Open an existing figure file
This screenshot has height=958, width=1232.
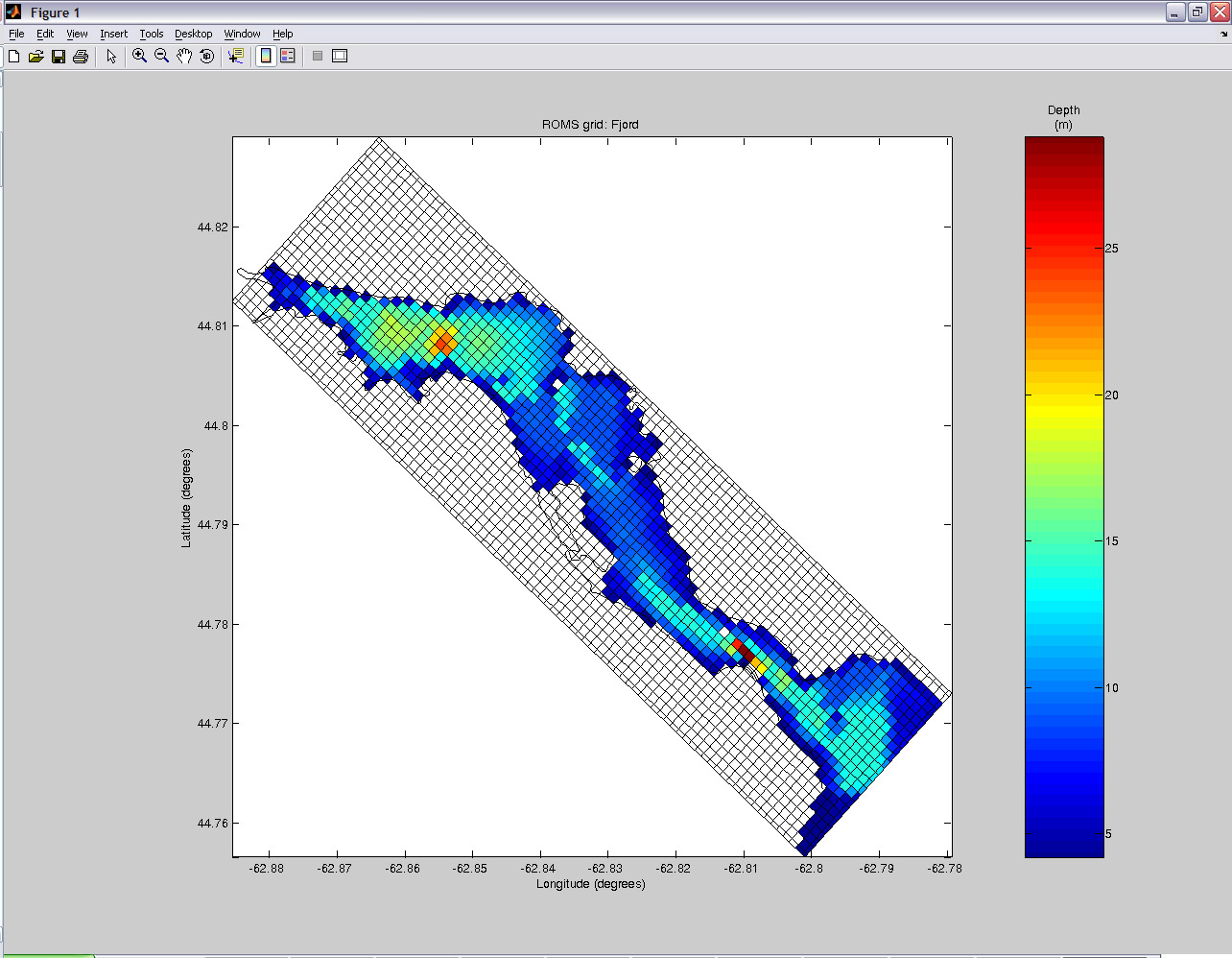pos(36,57)
